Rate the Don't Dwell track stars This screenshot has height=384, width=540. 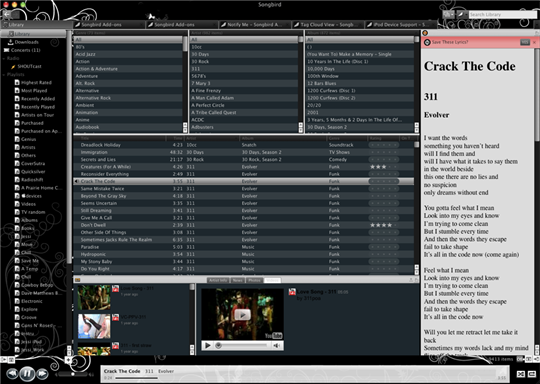[383, 225]
